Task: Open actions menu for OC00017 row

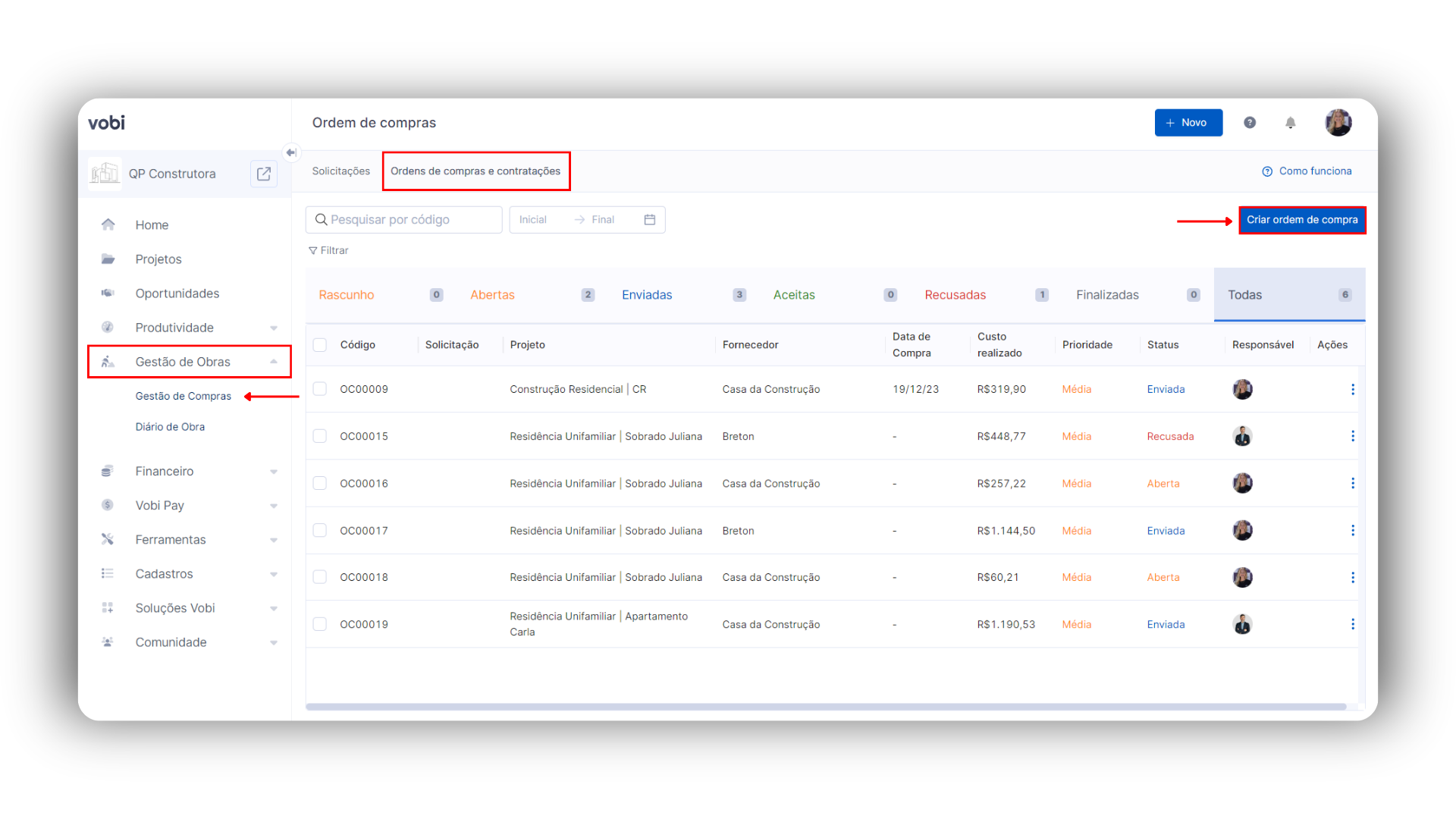Action: coord(1352,531)
